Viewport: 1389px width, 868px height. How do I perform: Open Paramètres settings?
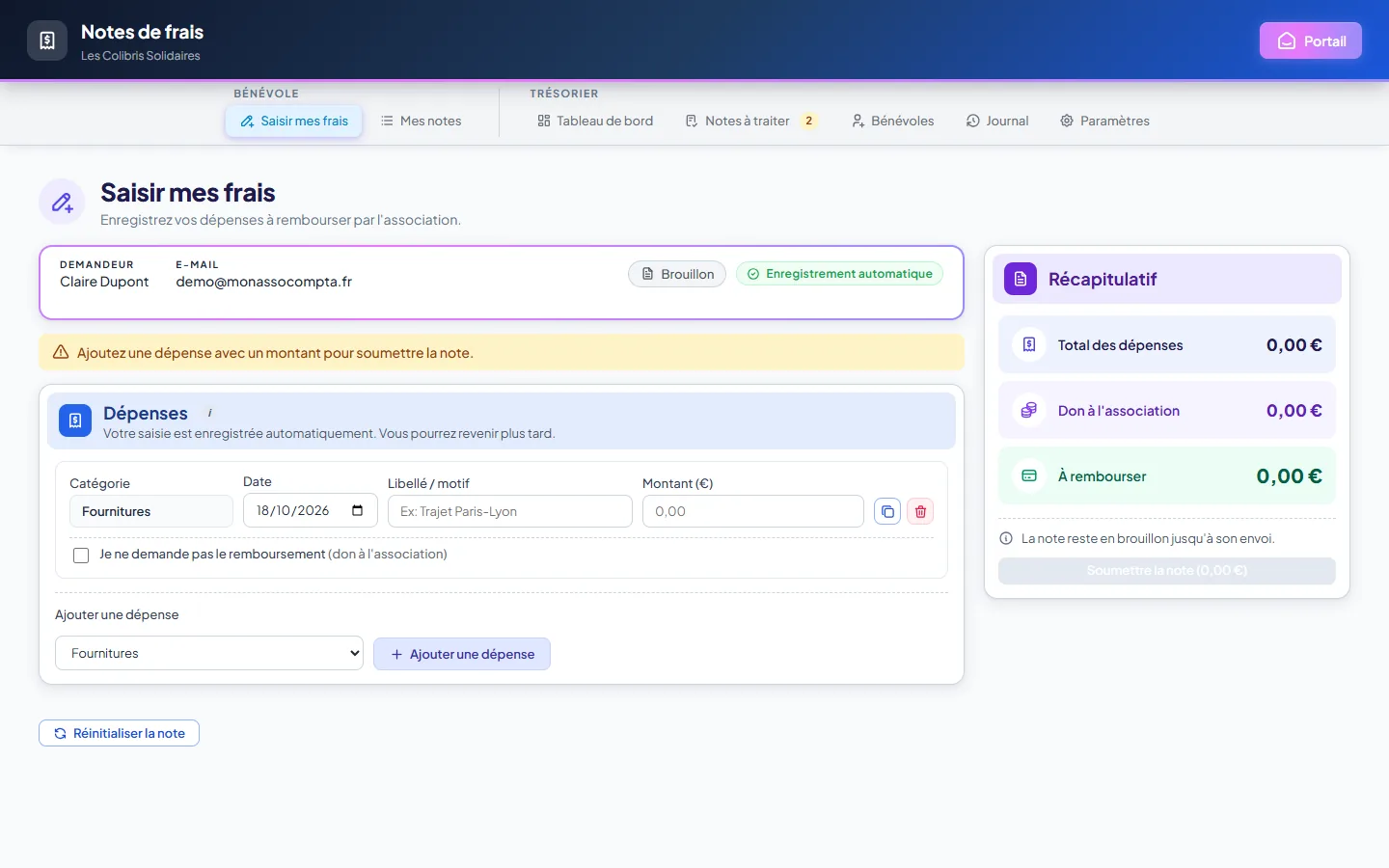[x=1104, y=121]
